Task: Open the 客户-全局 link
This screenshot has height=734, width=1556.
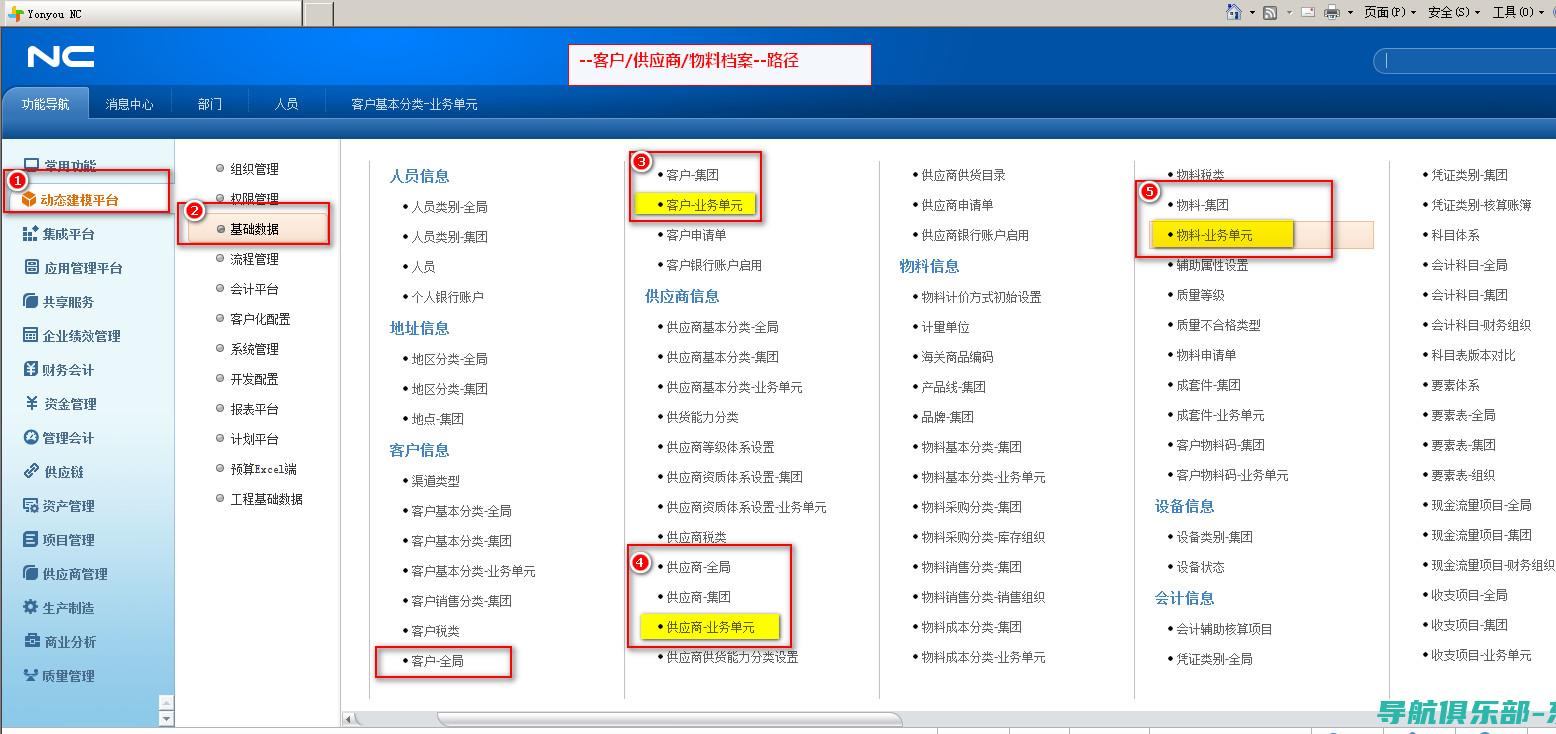Action: tap(437, 661)
